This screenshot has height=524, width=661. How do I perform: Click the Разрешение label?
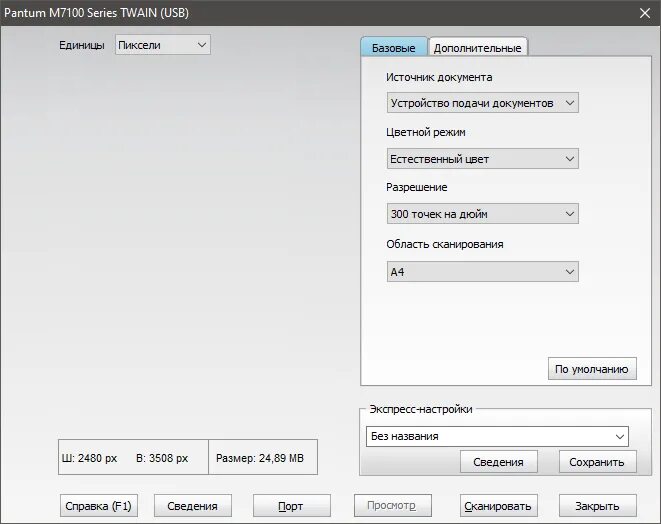[x=417, y=187]
